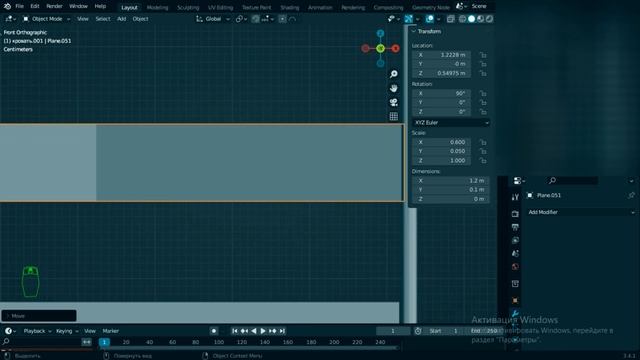Open the Window menu
Screen dimensions: 640x360
coord(78,6)
